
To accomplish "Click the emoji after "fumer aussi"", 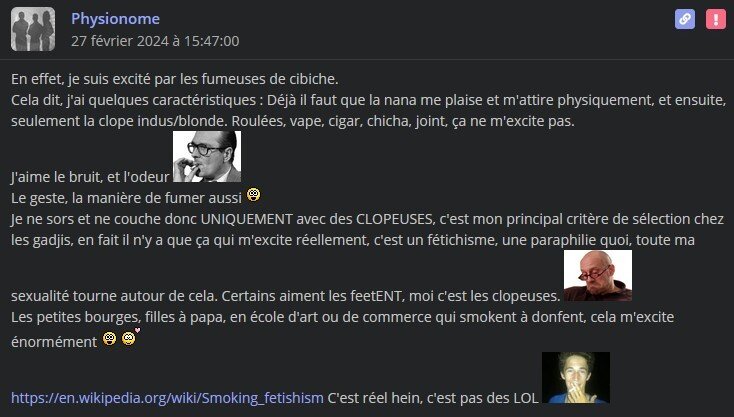I will pyautogui.click(x=253, y=194).
